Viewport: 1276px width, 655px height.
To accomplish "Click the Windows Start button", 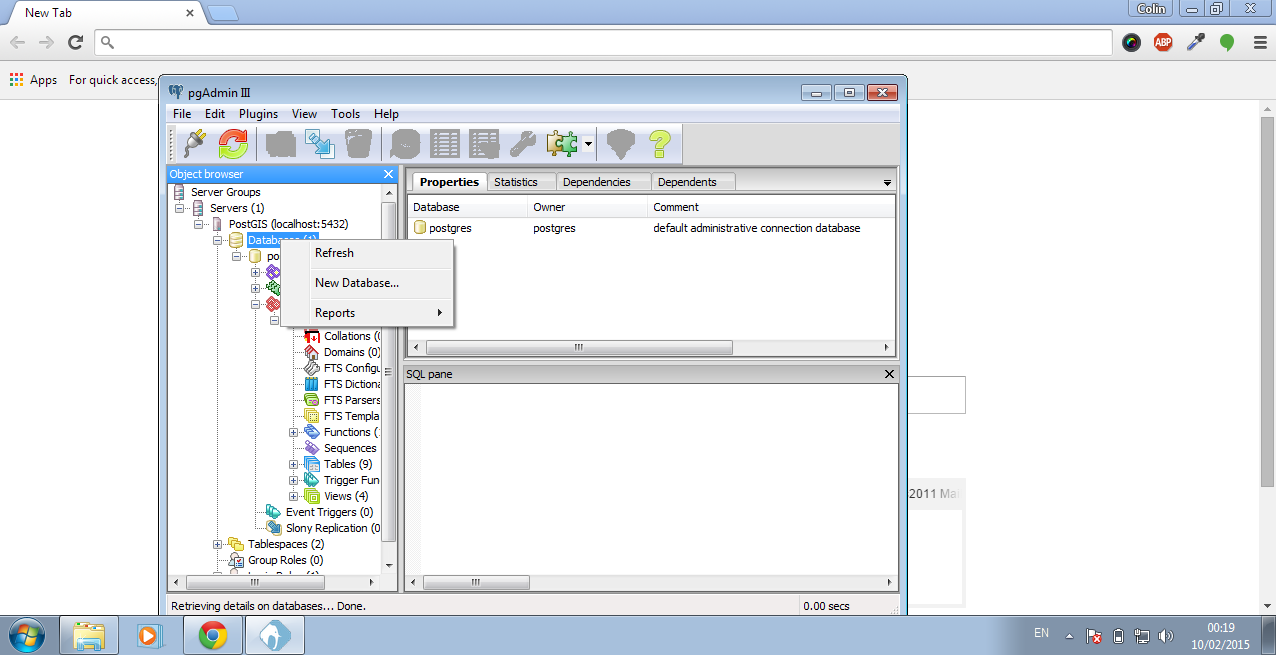I will click(x=27, y=635).
